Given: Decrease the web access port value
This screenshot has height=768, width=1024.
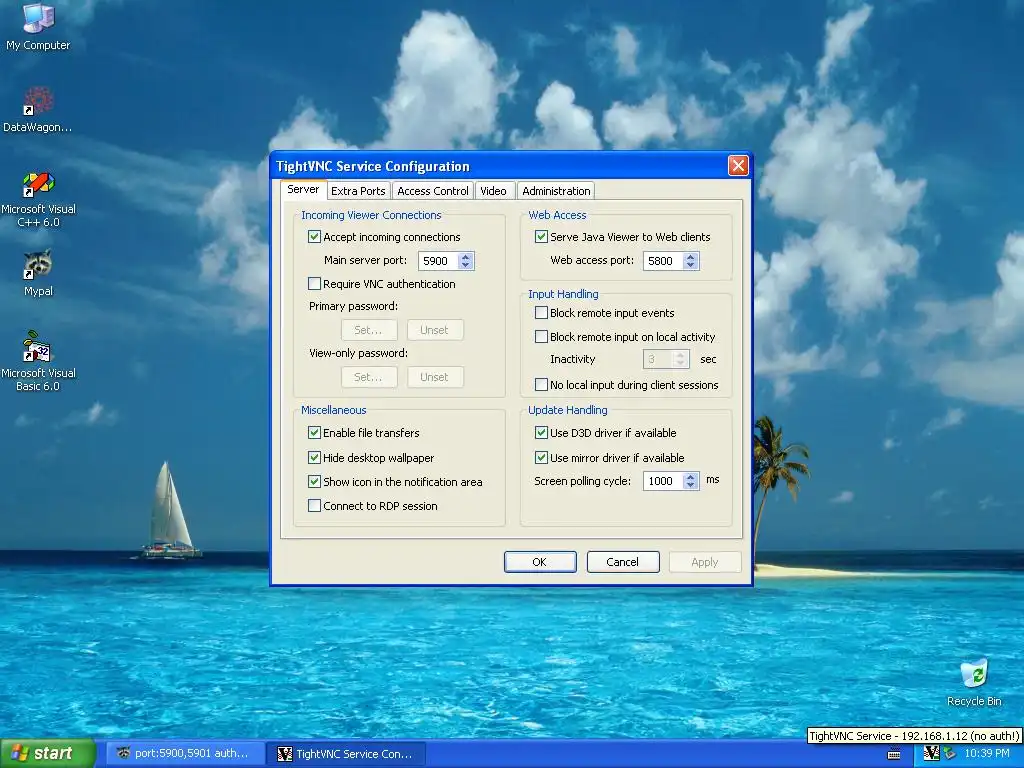Looking at the screenshot, I should [x=691, y=265].
